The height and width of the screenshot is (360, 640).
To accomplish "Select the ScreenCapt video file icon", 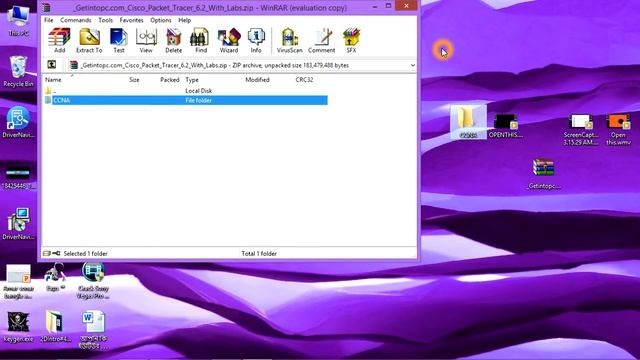I will (x=581, y=129).
